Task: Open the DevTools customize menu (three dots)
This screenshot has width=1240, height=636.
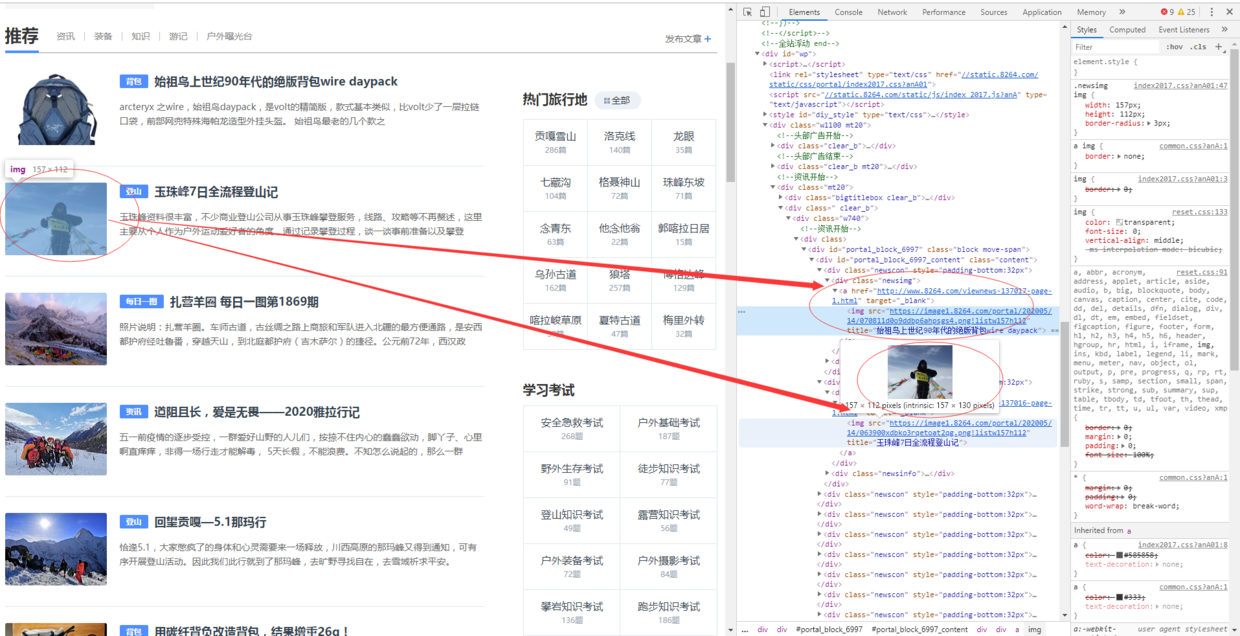Action: [1212, 12]
